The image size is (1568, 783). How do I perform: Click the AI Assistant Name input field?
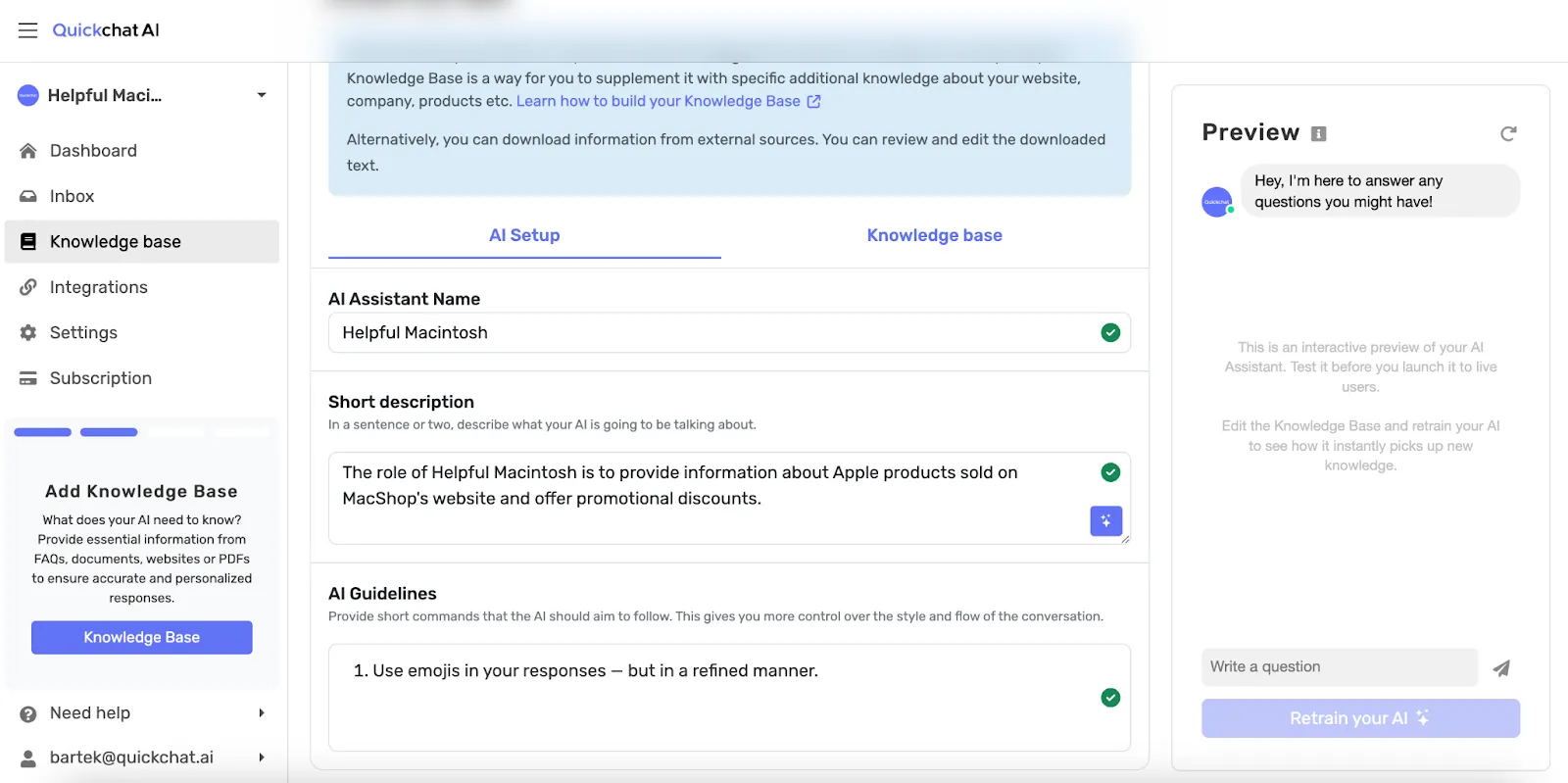[729, 332]
